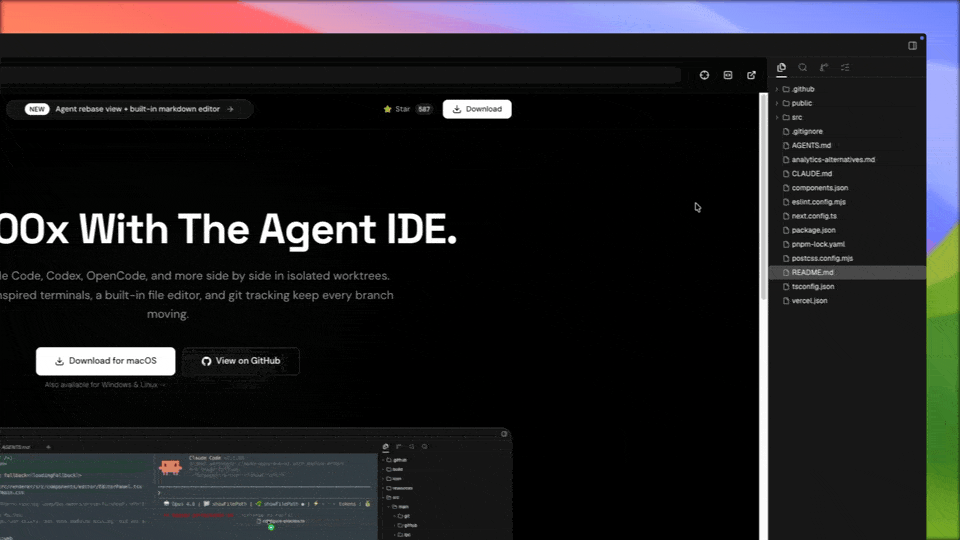960x540 pixels.
Task: Open Also available for Windows & Linux link
Action: [x=105, y=384]
